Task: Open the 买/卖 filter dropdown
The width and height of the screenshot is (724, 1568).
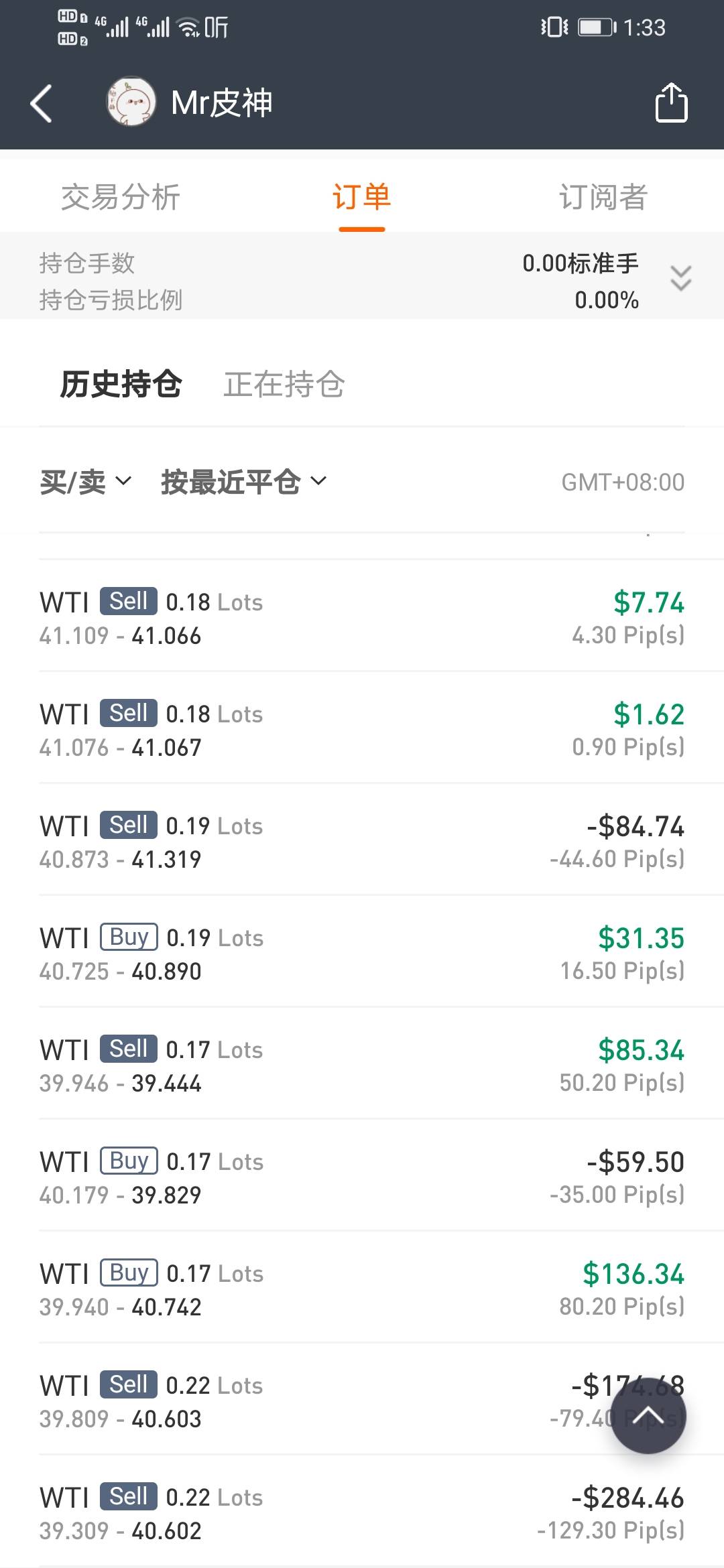Action: pyautogui.click(x=85, y=482)
